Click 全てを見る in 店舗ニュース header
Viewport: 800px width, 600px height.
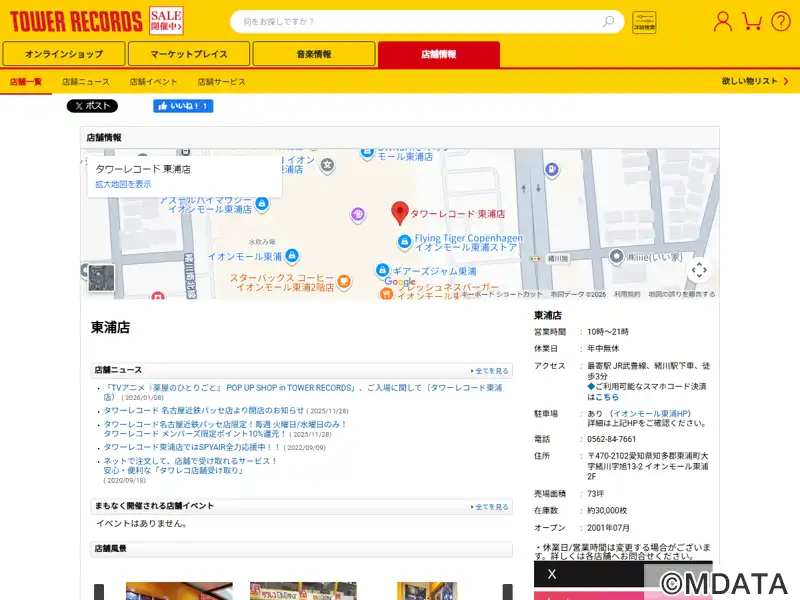(489, 371)
